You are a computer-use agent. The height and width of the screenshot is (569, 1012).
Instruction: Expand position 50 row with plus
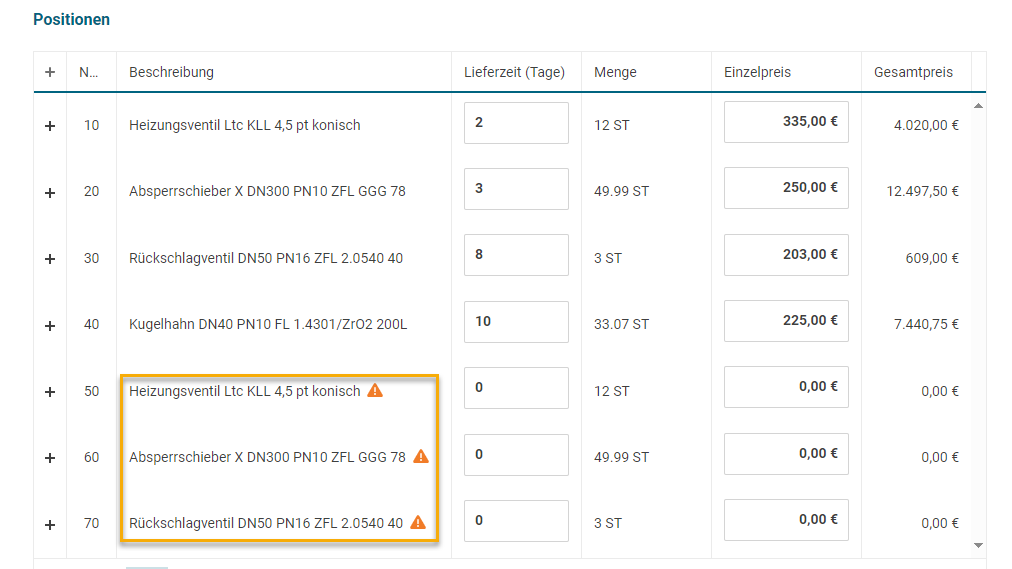(50, 392)
